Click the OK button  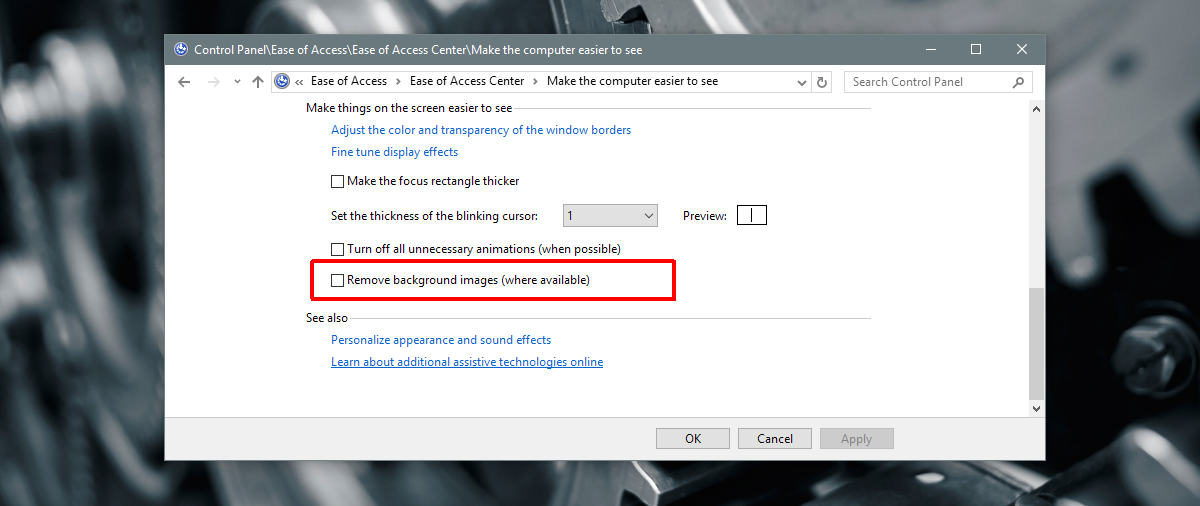[693, 438]
